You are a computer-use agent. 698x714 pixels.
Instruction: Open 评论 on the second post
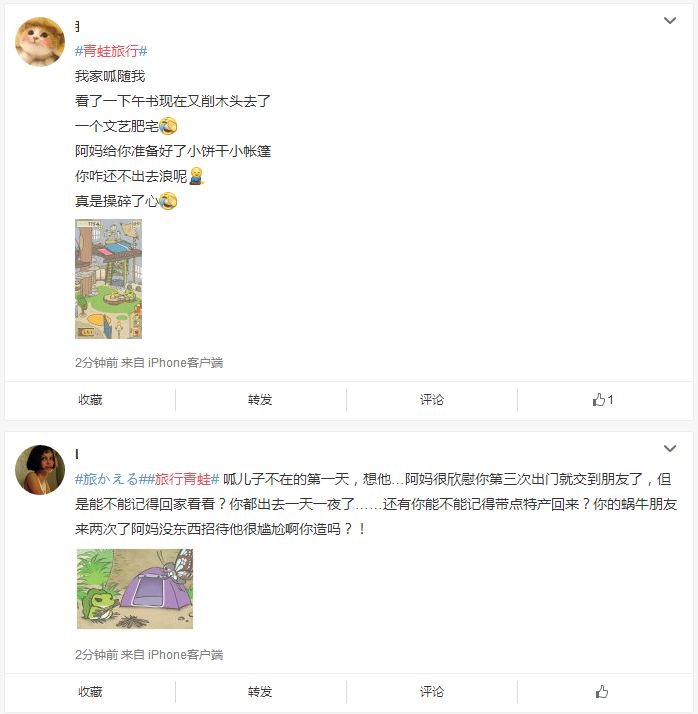point(432,692)
